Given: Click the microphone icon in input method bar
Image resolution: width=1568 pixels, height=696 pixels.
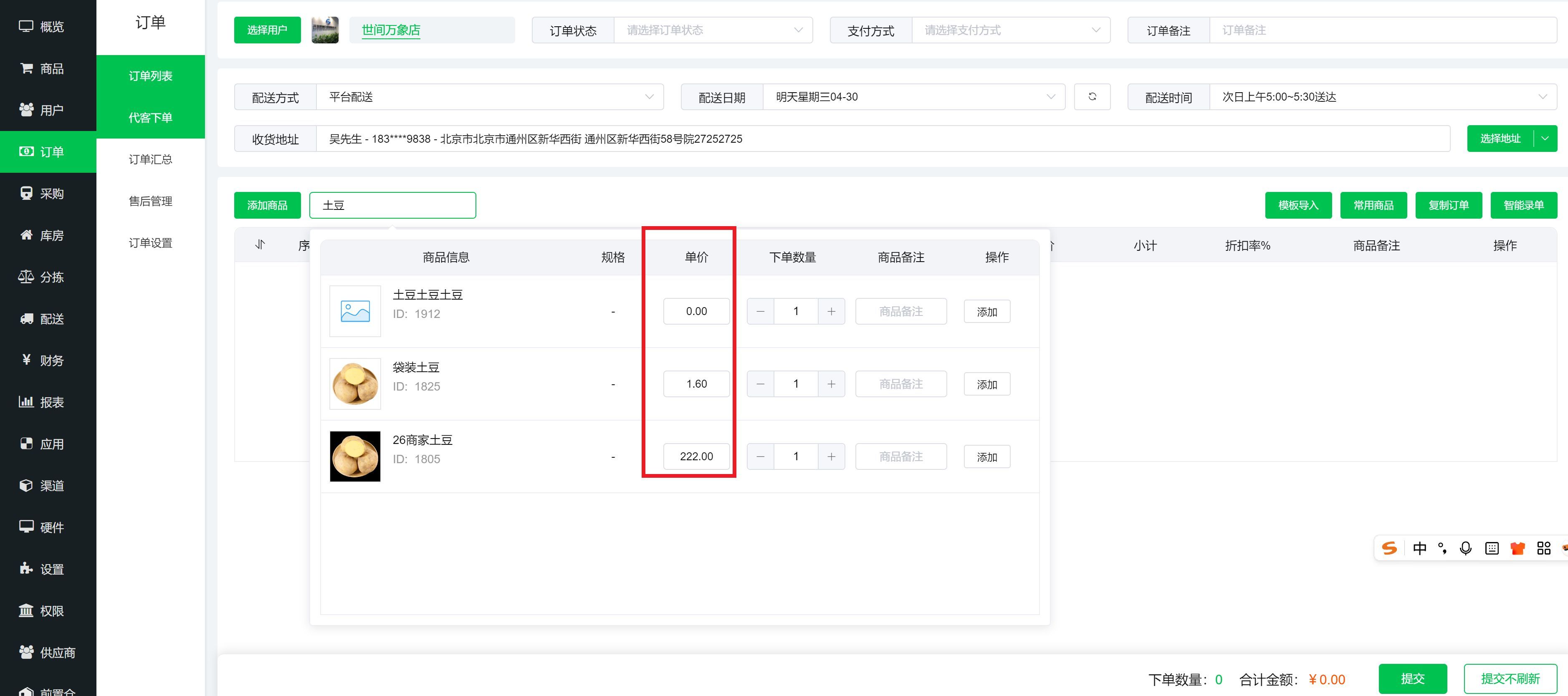Looking at the screenshot, I should (1466, 548).
